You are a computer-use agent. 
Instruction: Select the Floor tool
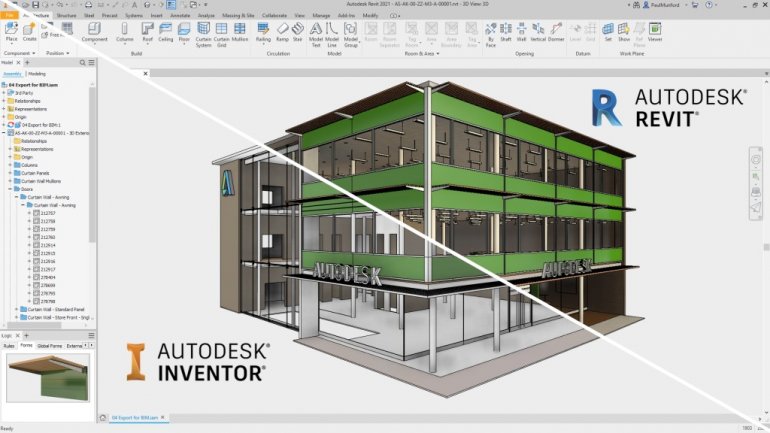[184, 32]
